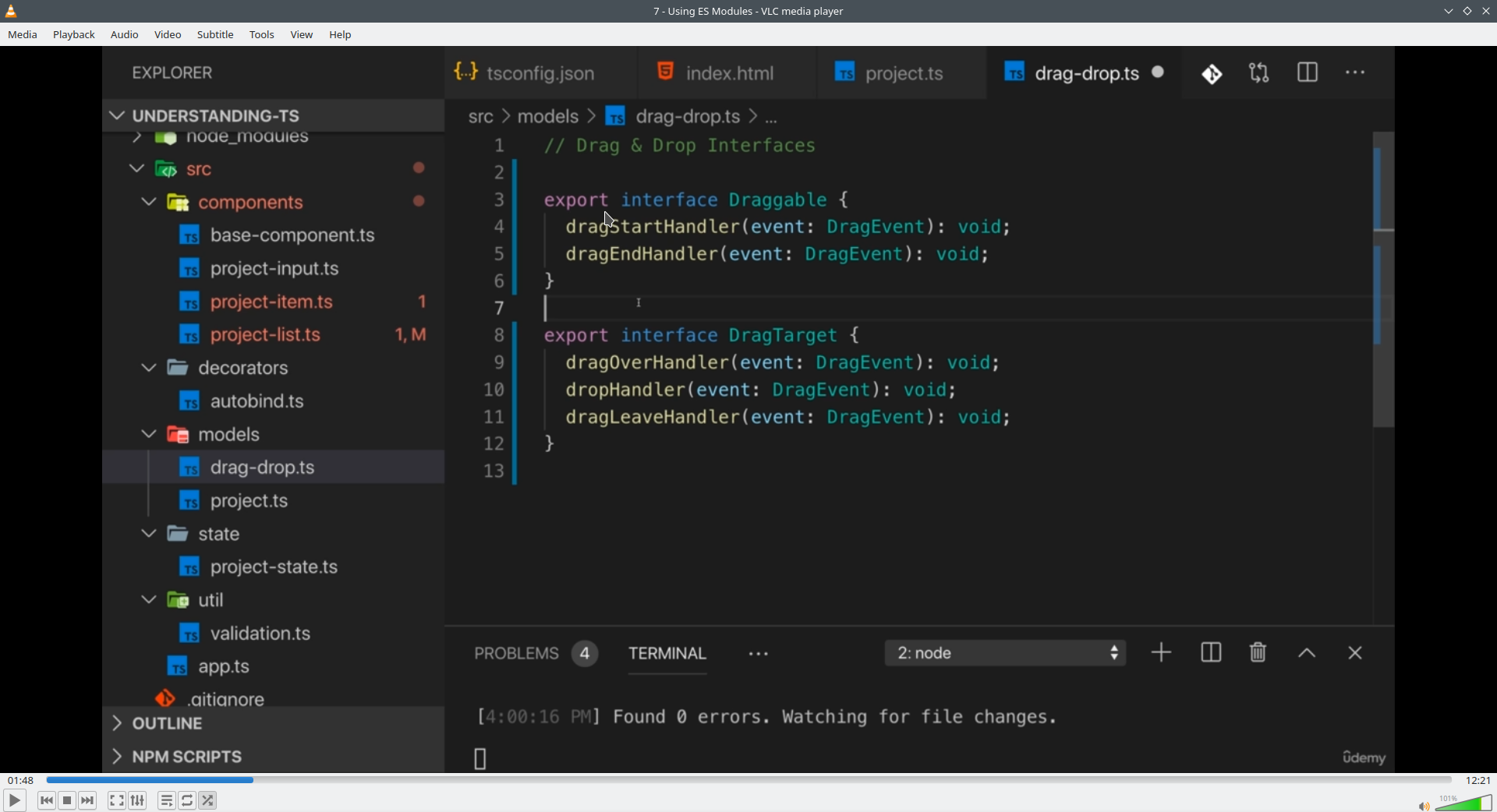The width and height of the screenshot is (1497, 812).
Task: Seek along the playback progress bar
Action: pyautogui.click(x=748, y=780)
